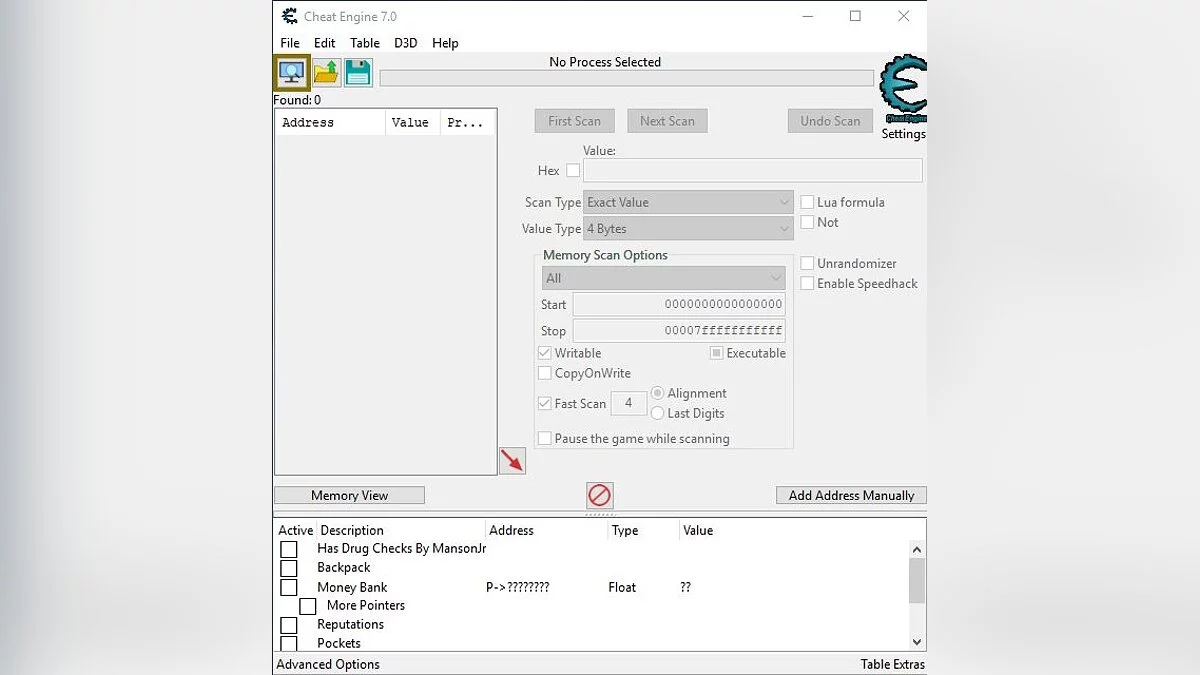The width and height of the screenshot is (1200, 675).
Task: Open the D3D menu
Action: [x=405, y=43]
